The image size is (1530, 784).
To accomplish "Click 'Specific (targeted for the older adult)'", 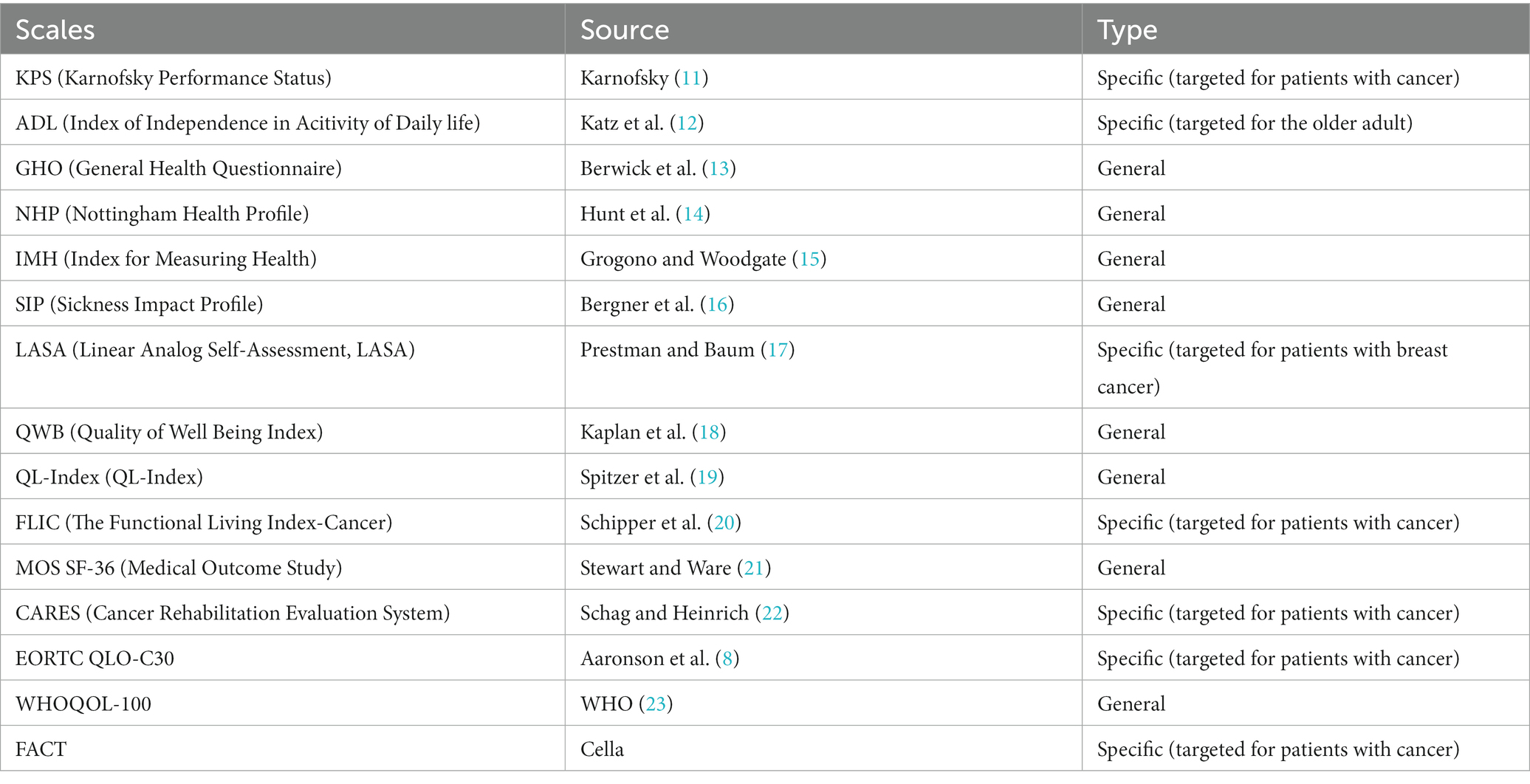I will click(x=1255, y=123).
